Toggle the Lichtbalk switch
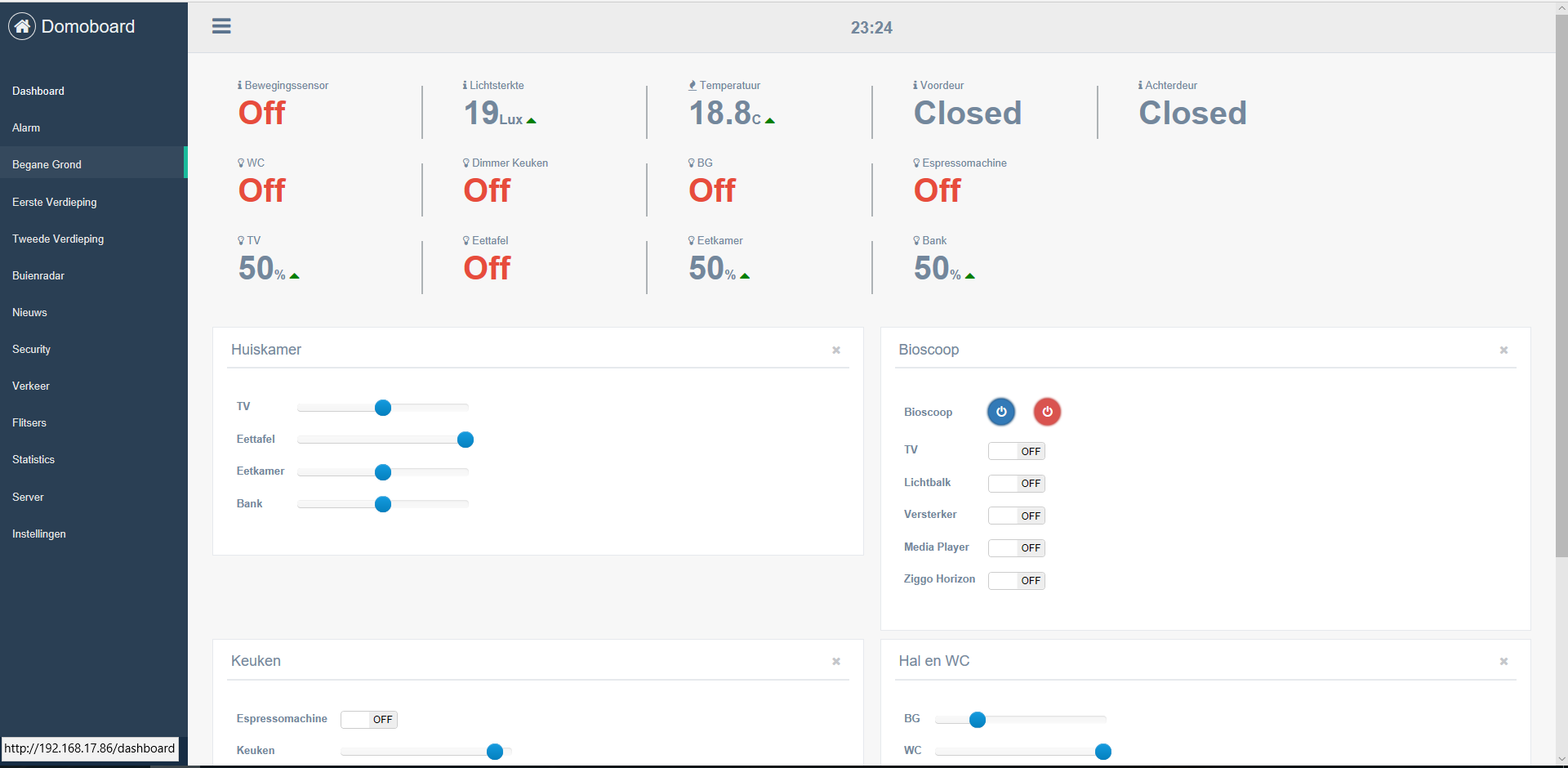This screenshot has height=768, width=1568. click(x=1017, y=483)
